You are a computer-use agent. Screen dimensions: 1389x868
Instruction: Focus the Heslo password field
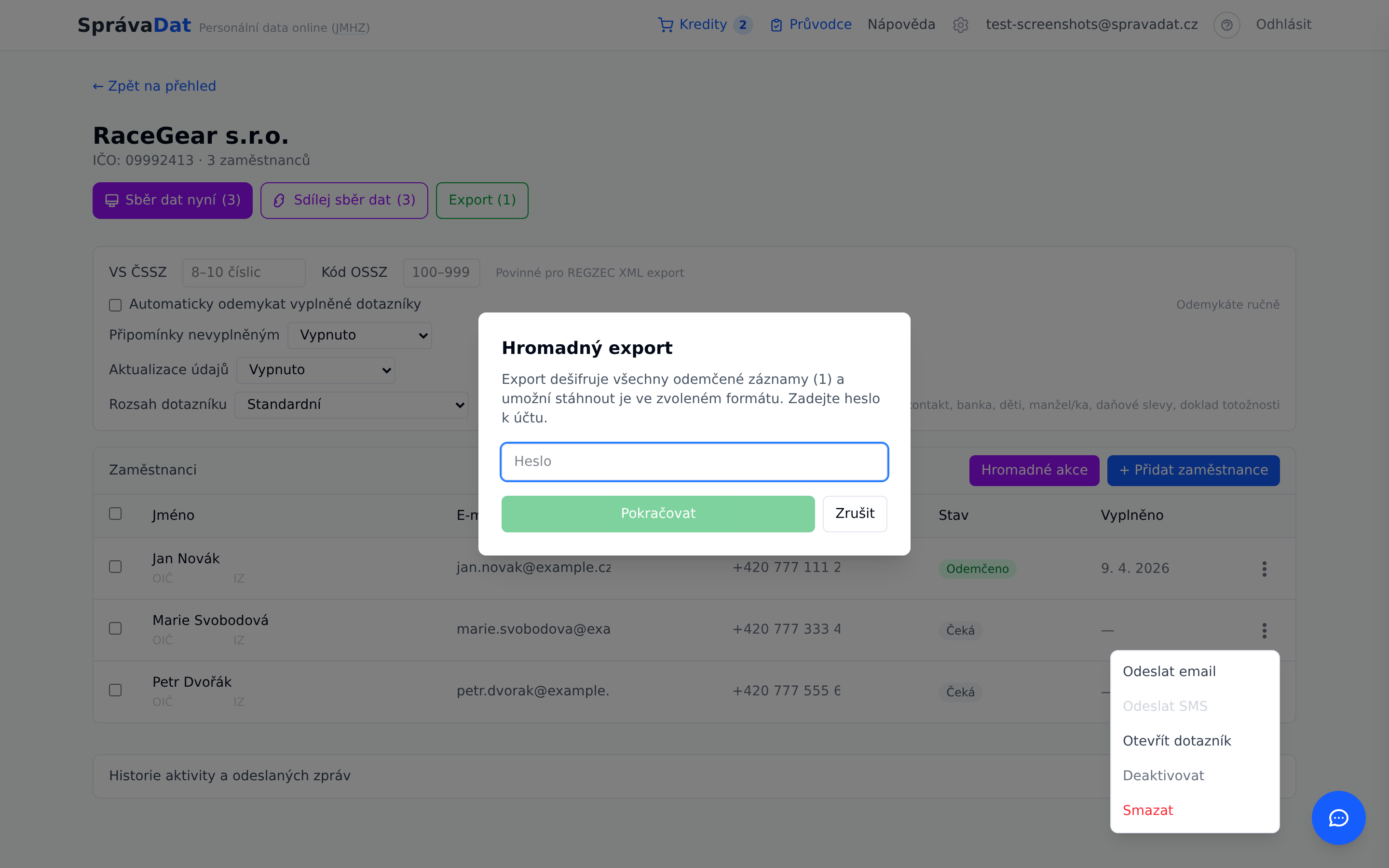694,461
